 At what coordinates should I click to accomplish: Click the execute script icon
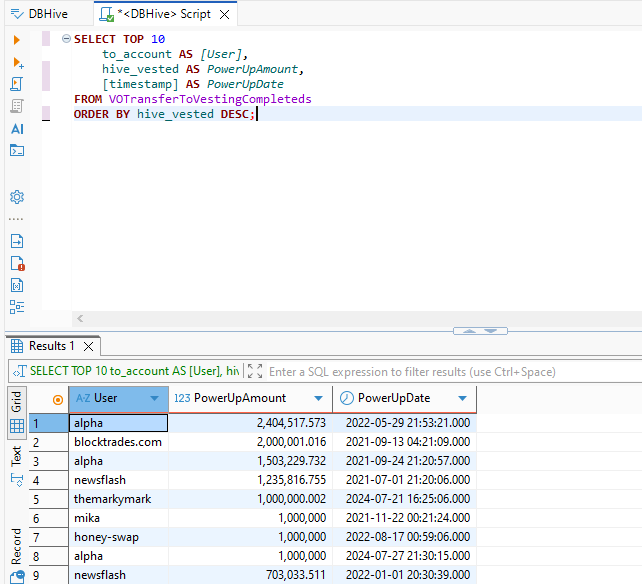(17, 84)
